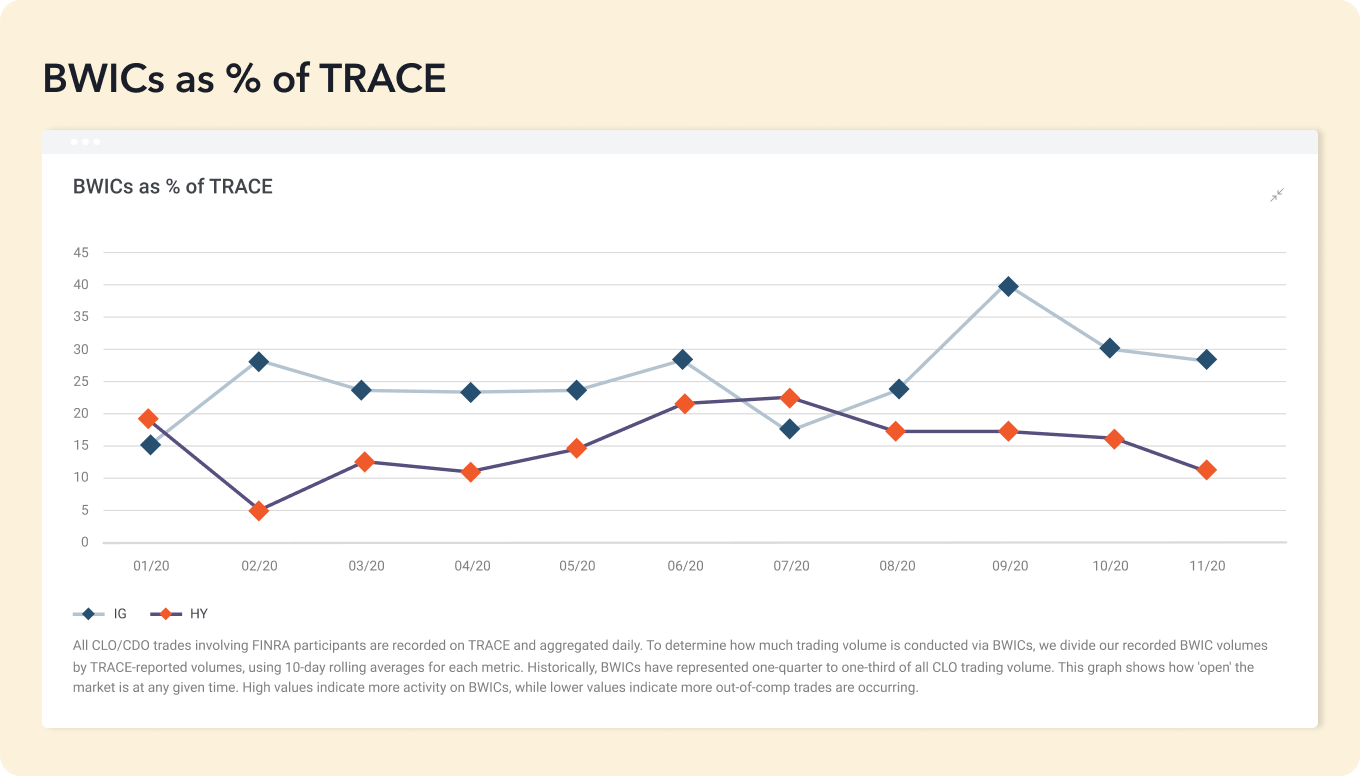
Task: Select the HY marker at 04/20
Action: point(470,472)
